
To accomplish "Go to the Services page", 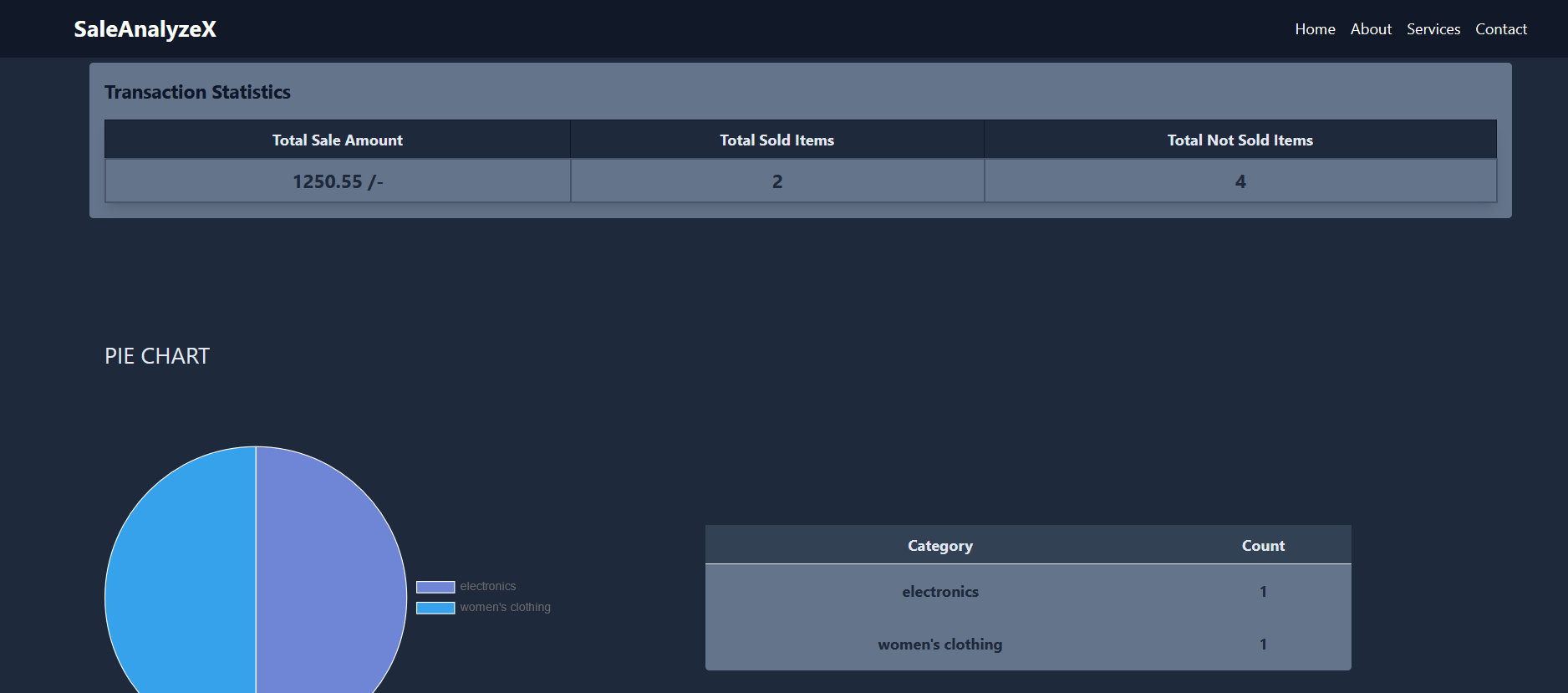I will (1433, 29).
